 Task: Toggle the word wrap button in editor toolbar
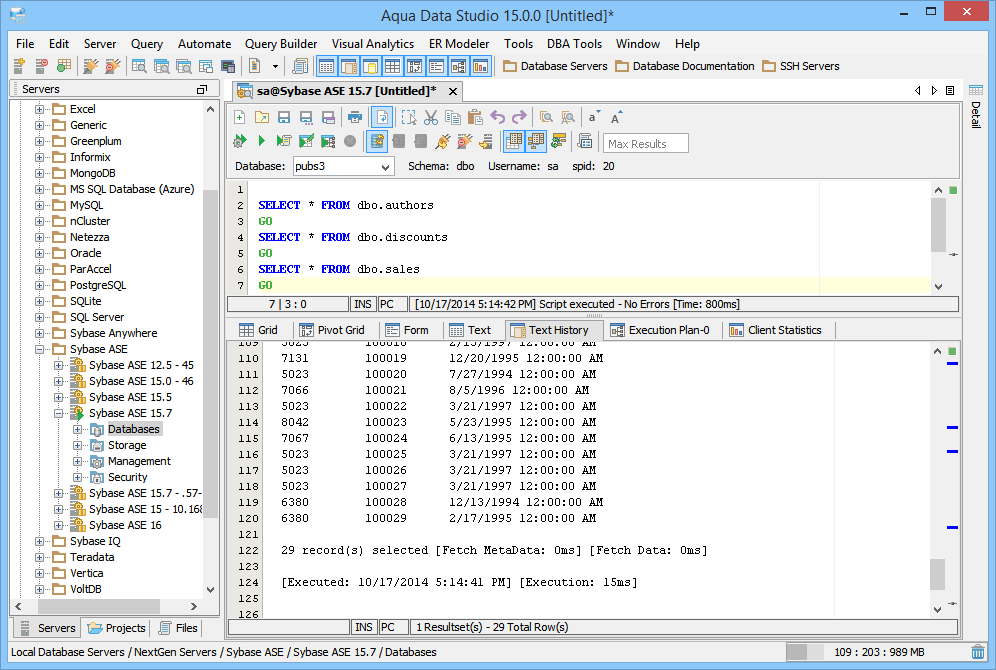coord(381,117)
